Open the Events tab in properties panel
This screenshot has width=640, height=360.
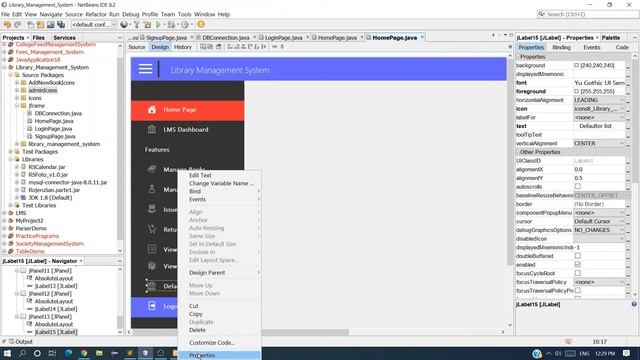tap(591, 47)
